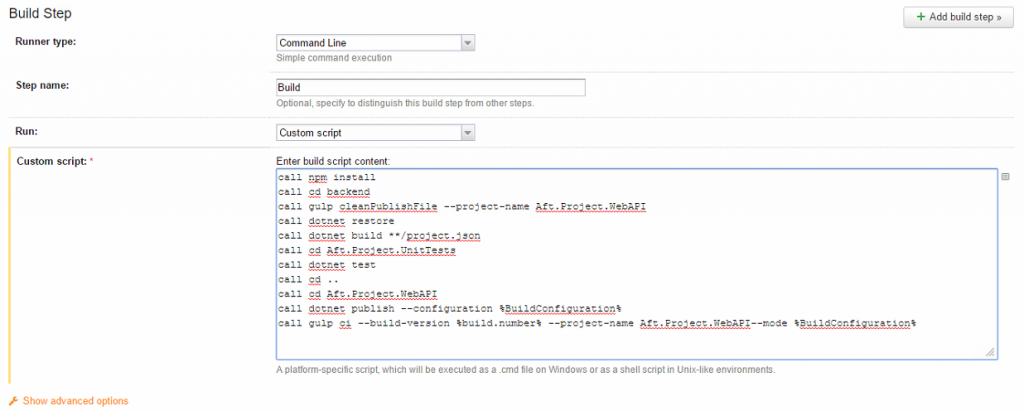
Task: Click the green plus icon on Add build step
Action: point(920,17)
